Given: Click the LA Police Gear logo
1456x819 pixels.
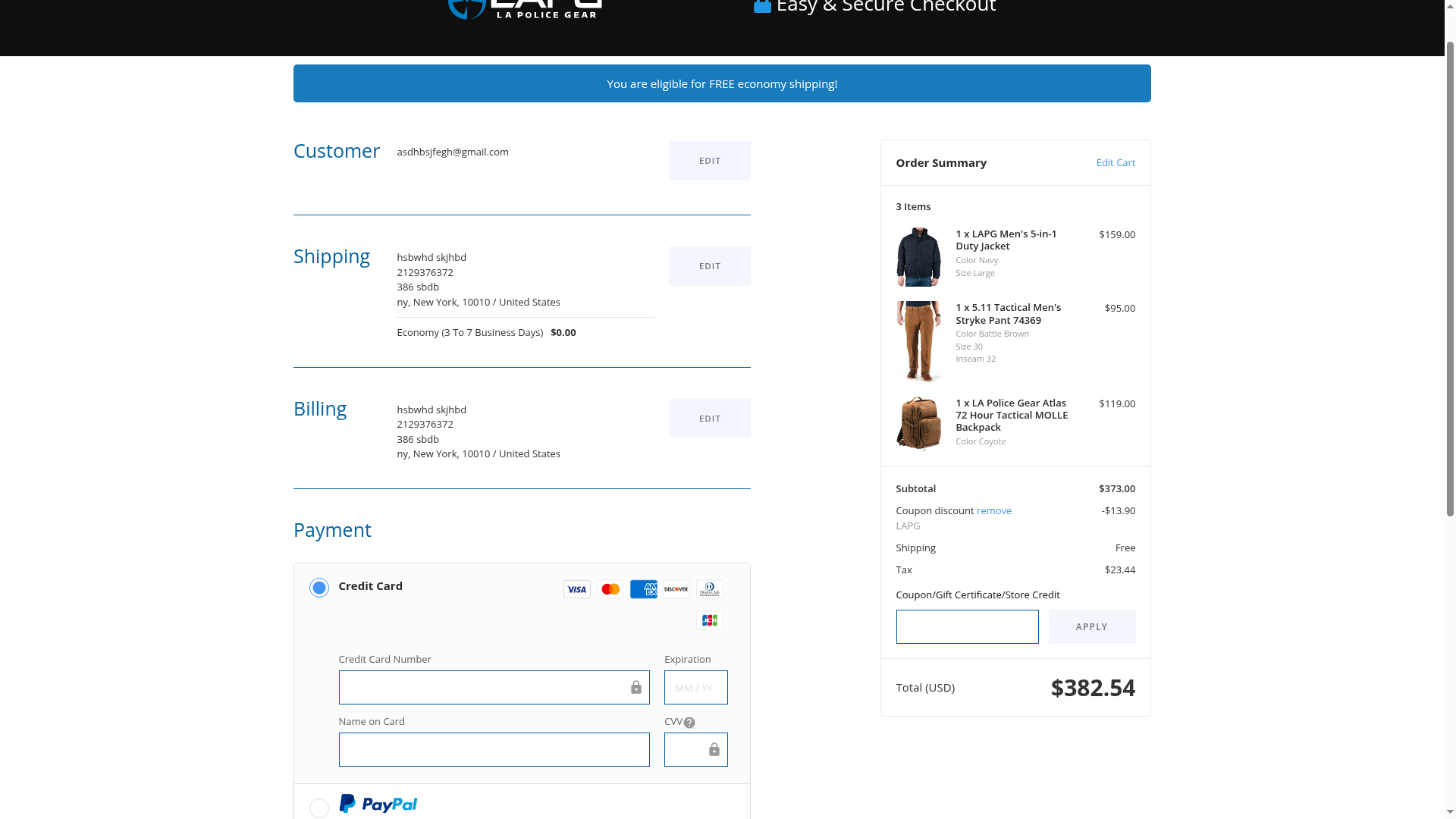Looking at the screenshot, I should click(x=525, y=9).
